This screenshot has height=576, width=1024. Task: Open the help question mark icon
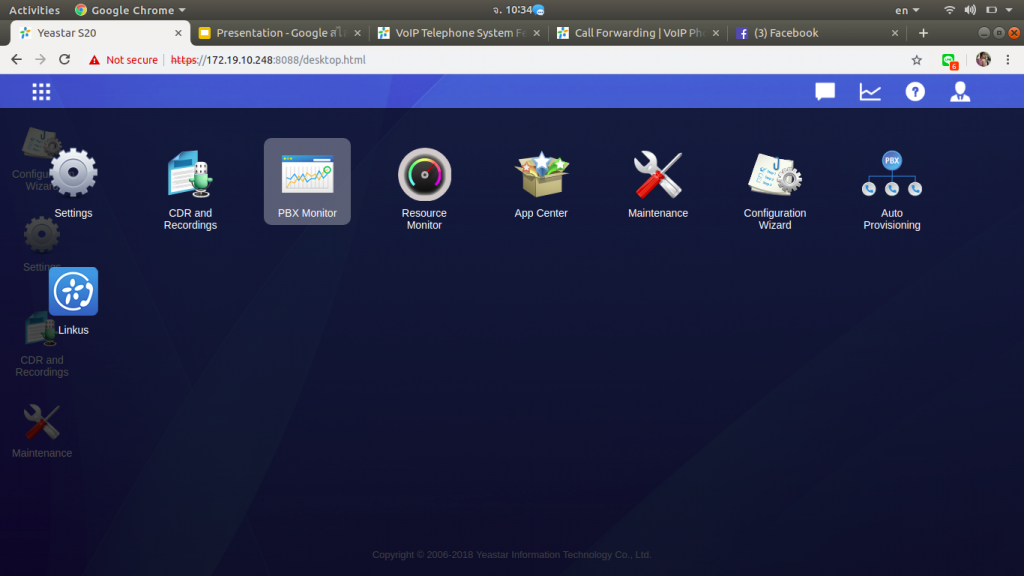click(915, 91)
